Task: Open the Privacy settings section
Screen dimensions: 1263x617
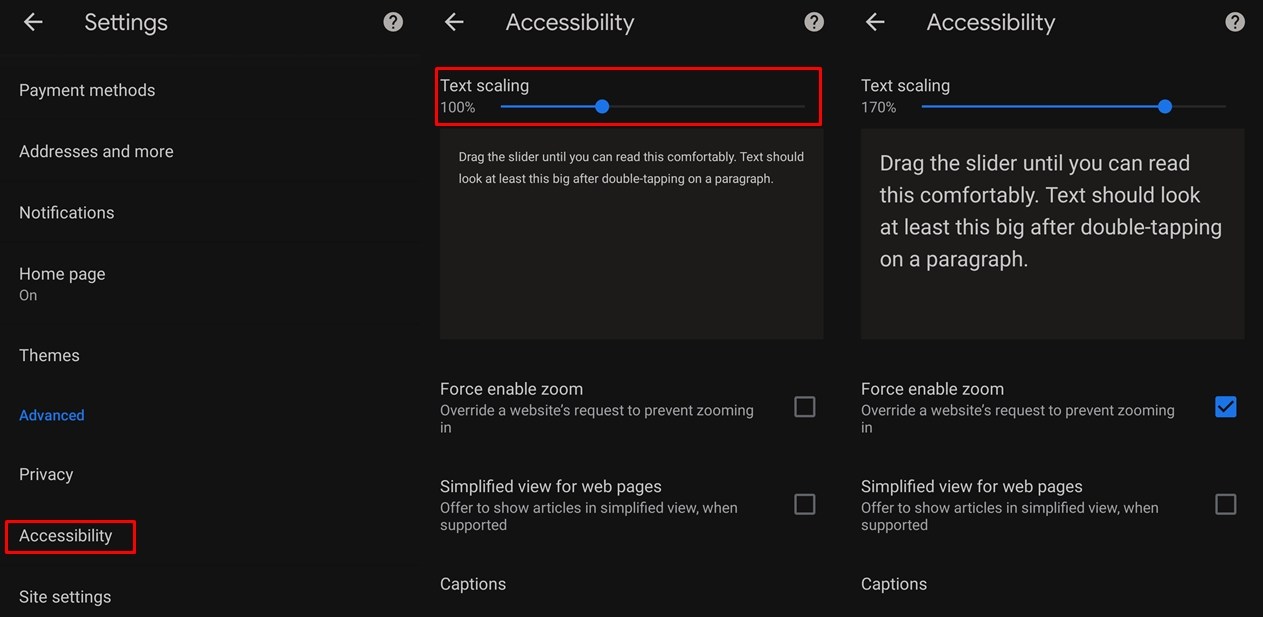Action: 45,474
